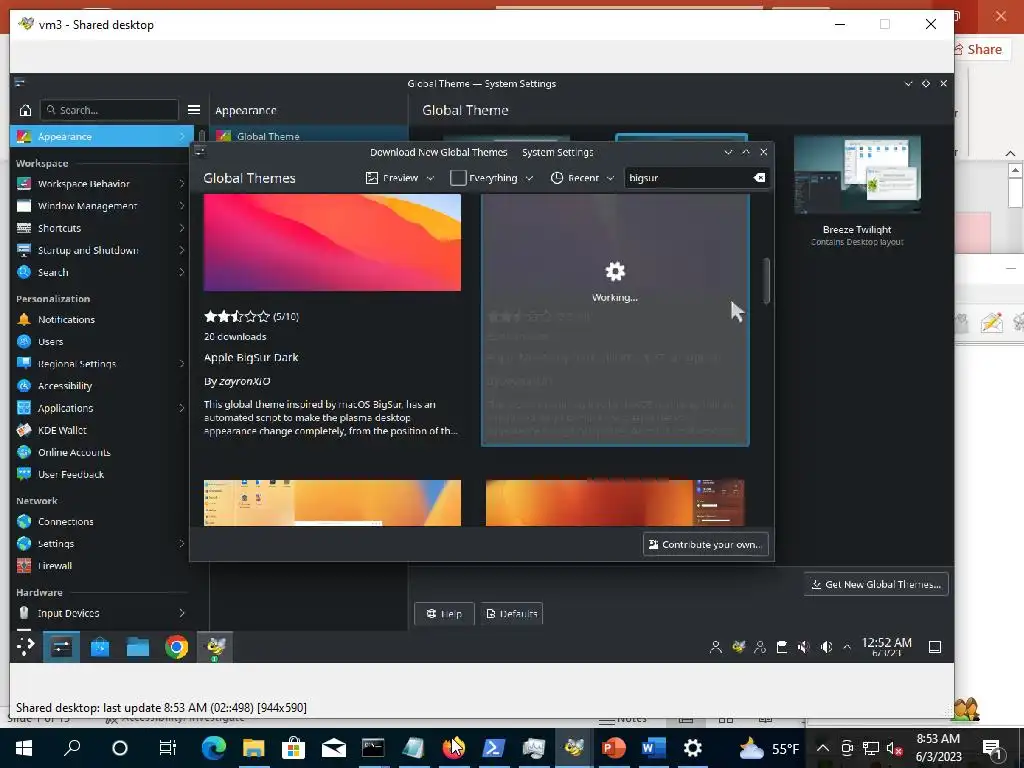Open the Search settings category
Screen dimensions: 1024x768
pyautogui.click(x=102, y=272)
